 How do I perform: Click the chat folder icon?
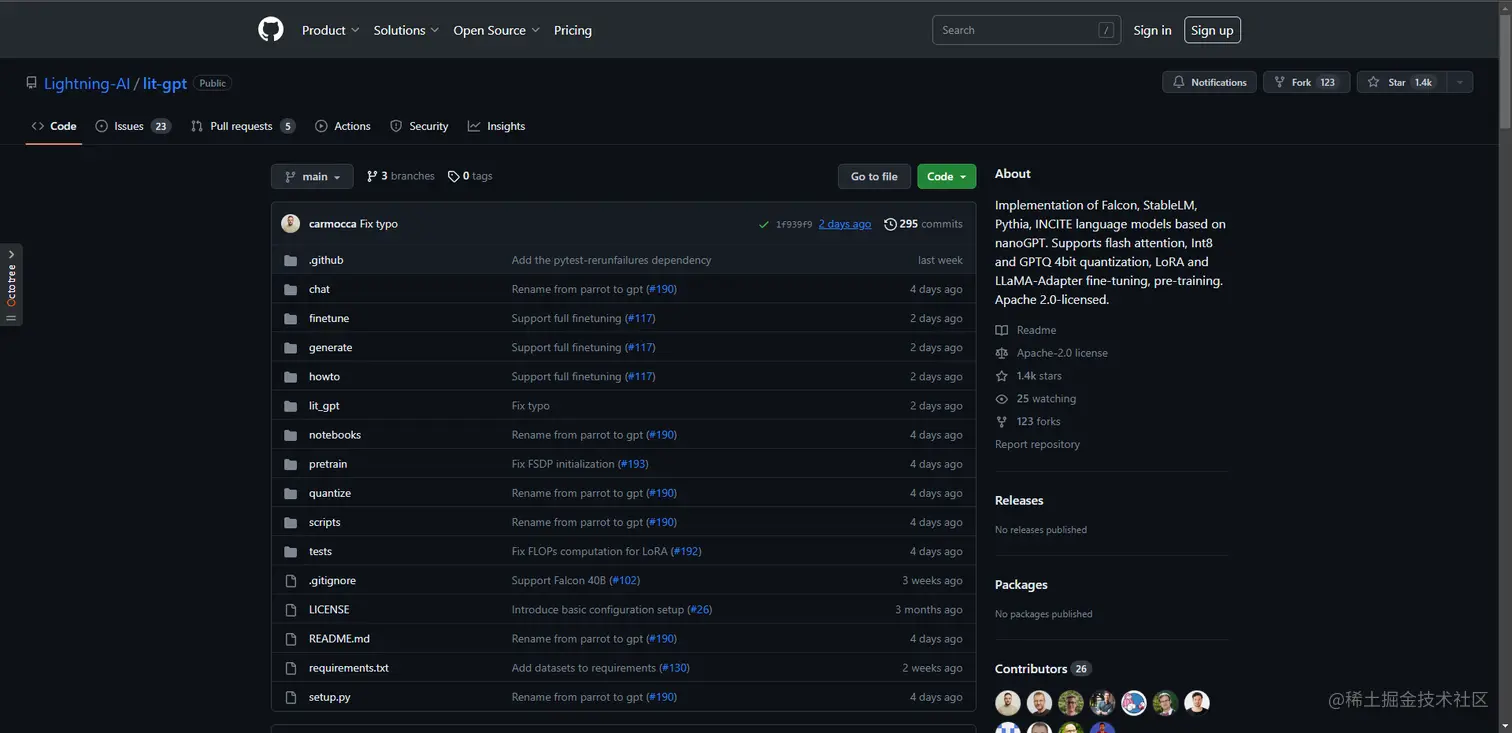pyautogui.click(x=291, y=289)
